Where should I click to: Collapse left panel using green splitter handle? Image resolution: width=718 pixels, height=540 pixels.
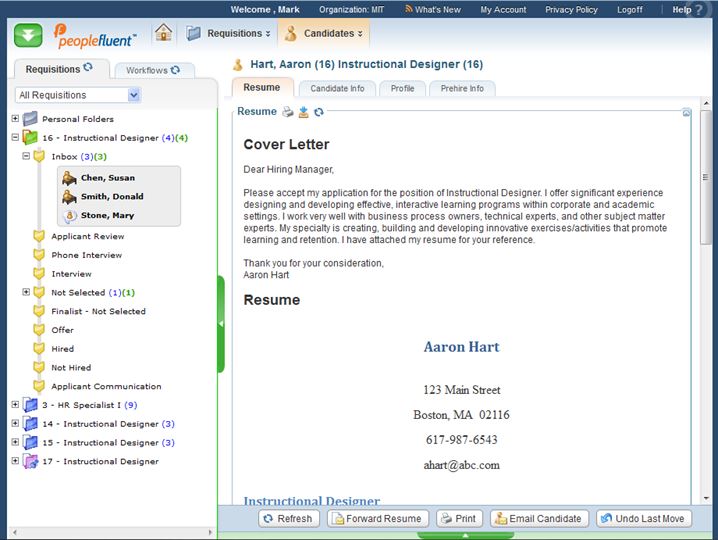point(221,324)
